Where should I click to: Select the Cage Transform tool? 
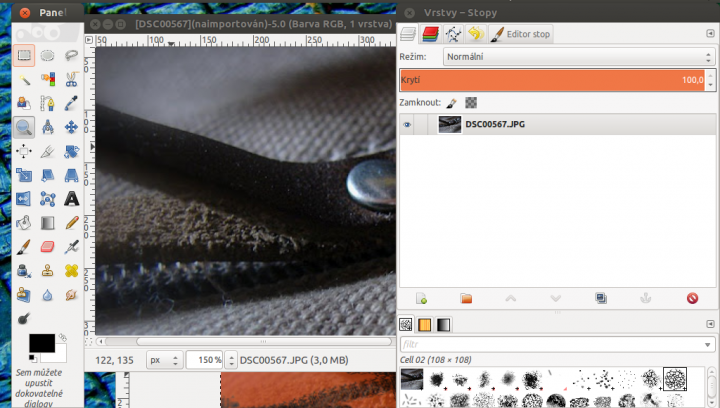point(47,199)
